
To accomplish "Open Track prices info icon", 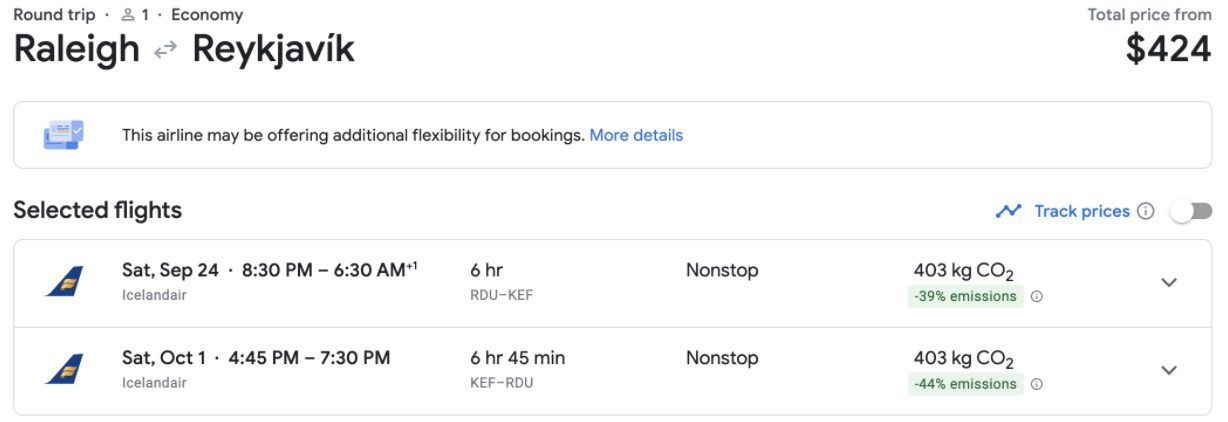I will point(1146,211).
